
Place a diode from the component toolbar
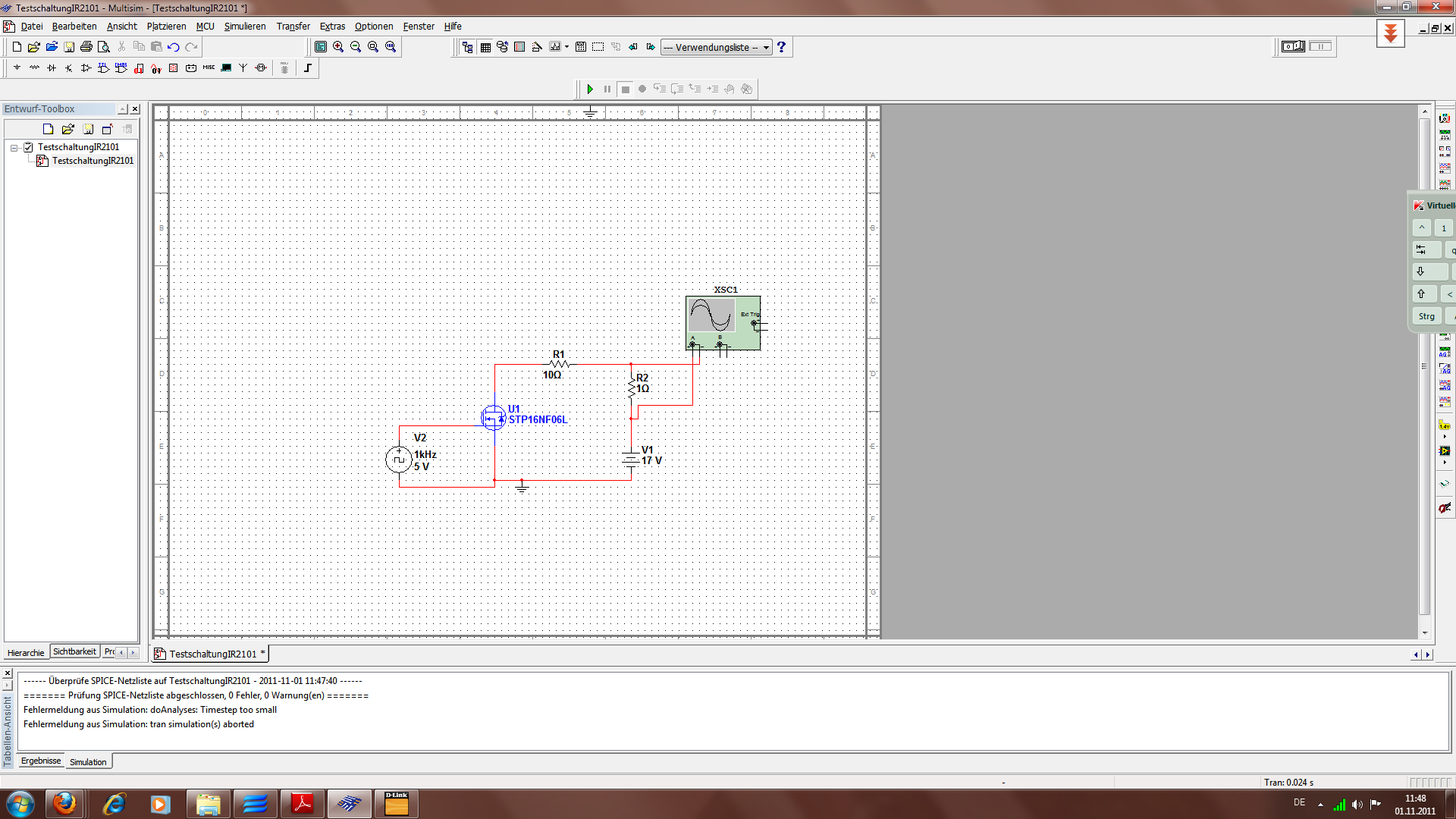pos(52,68)
